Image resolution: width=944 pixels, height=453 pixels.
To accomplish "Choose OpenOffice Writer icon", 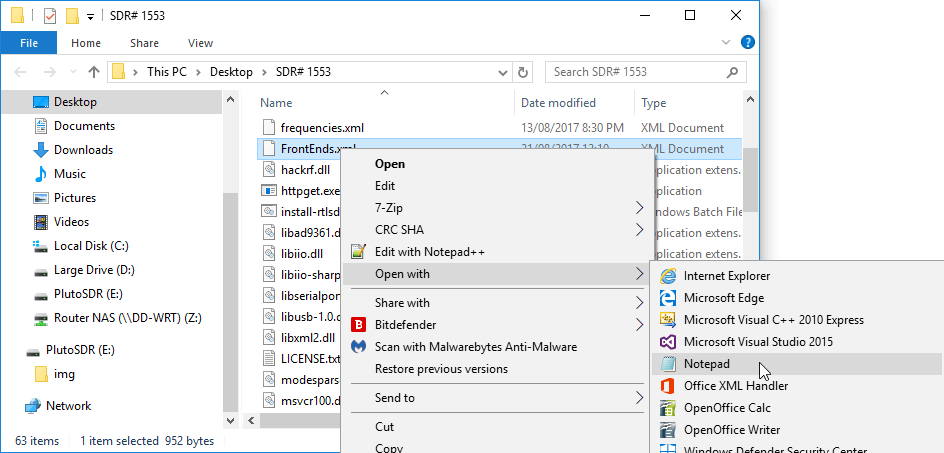I will point(668,430).
